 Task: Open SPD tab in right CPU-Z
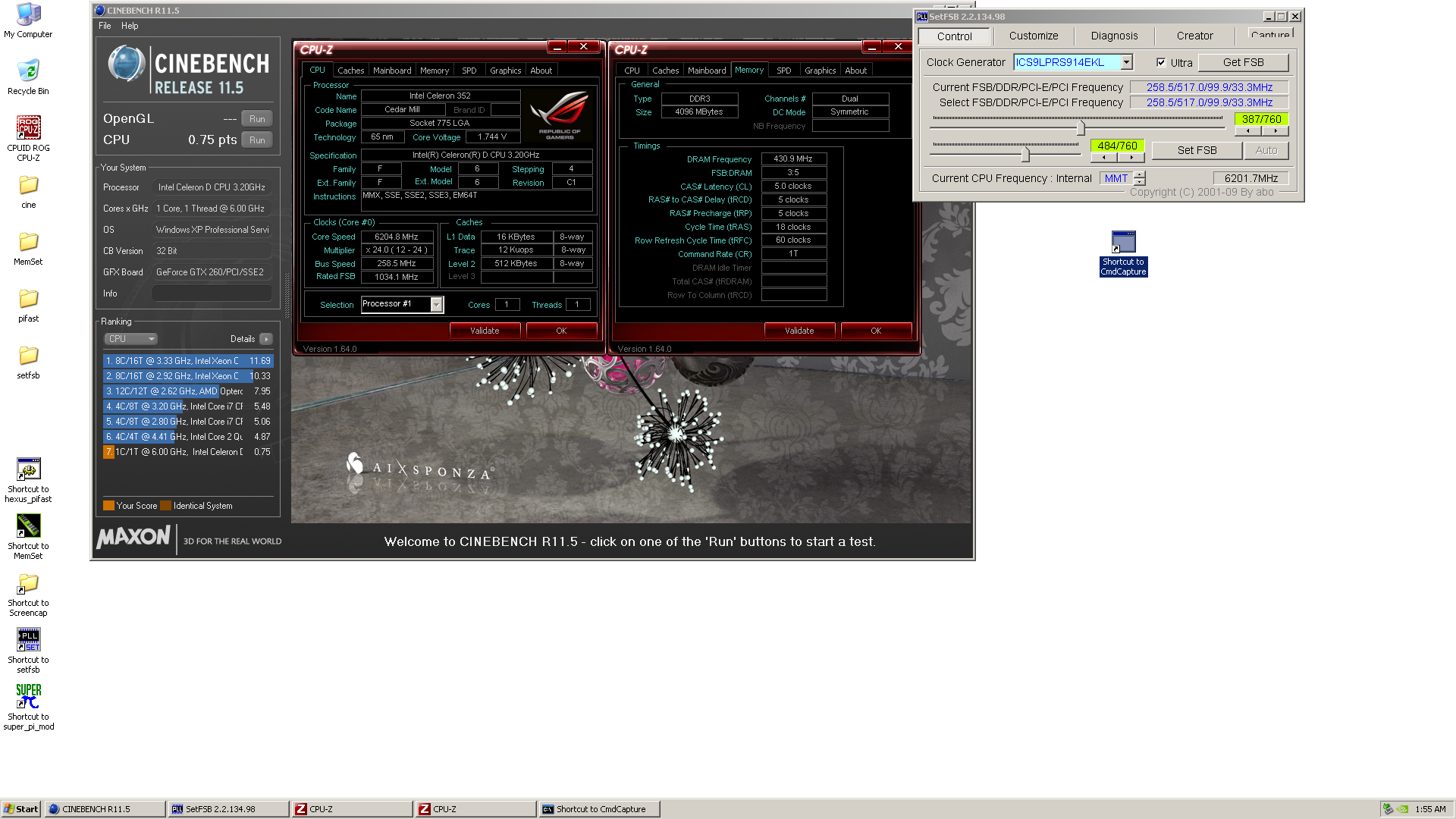[x=784, y=71]
